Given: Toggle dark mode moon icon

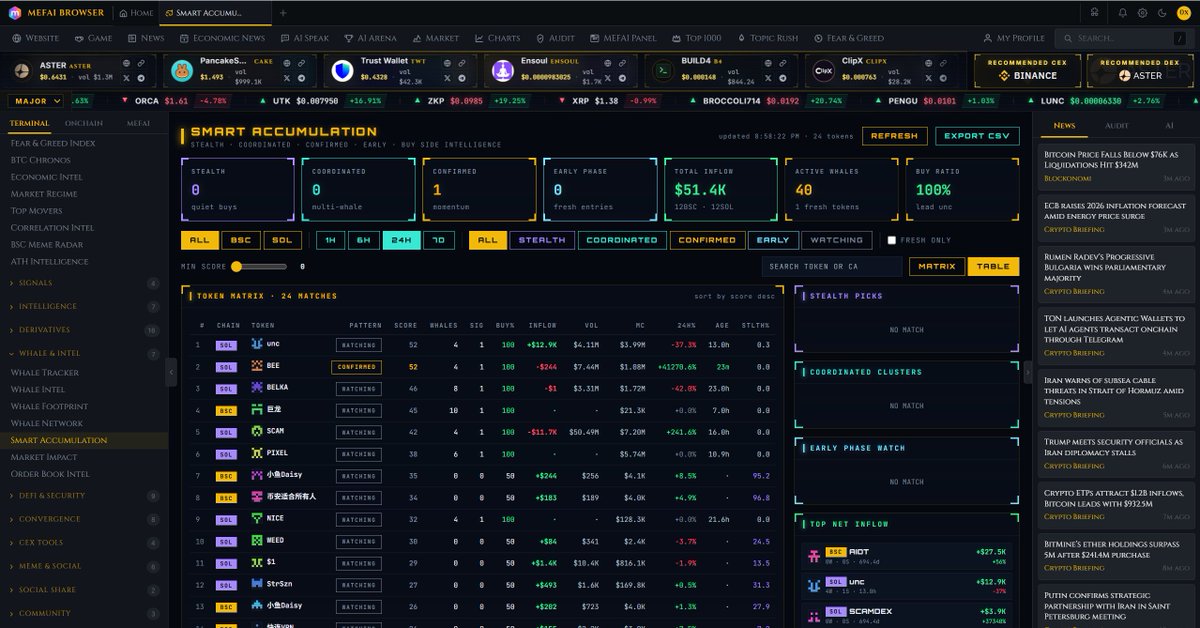Looking at the screenshot, I should (1161, 13).
